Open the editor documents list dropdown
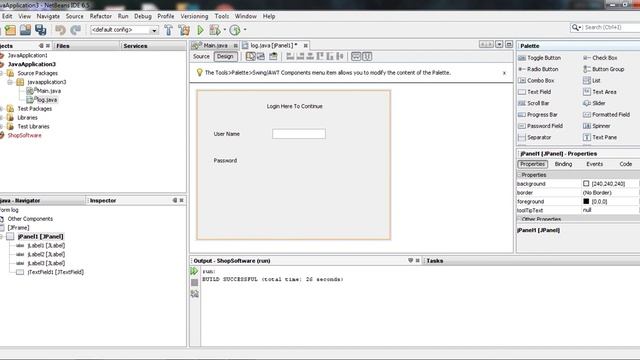 (499, 44)
